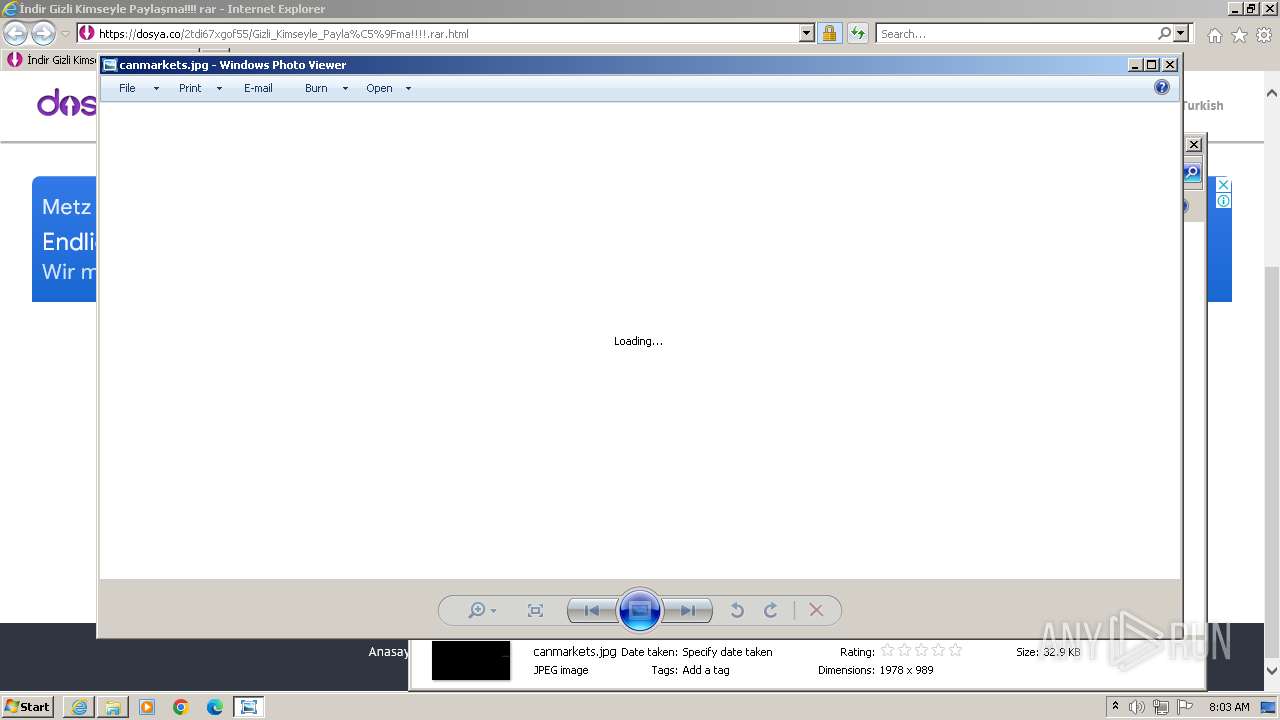Open the File Explorer taskbar icon
1280x720 pixels.
click(113, 707)
